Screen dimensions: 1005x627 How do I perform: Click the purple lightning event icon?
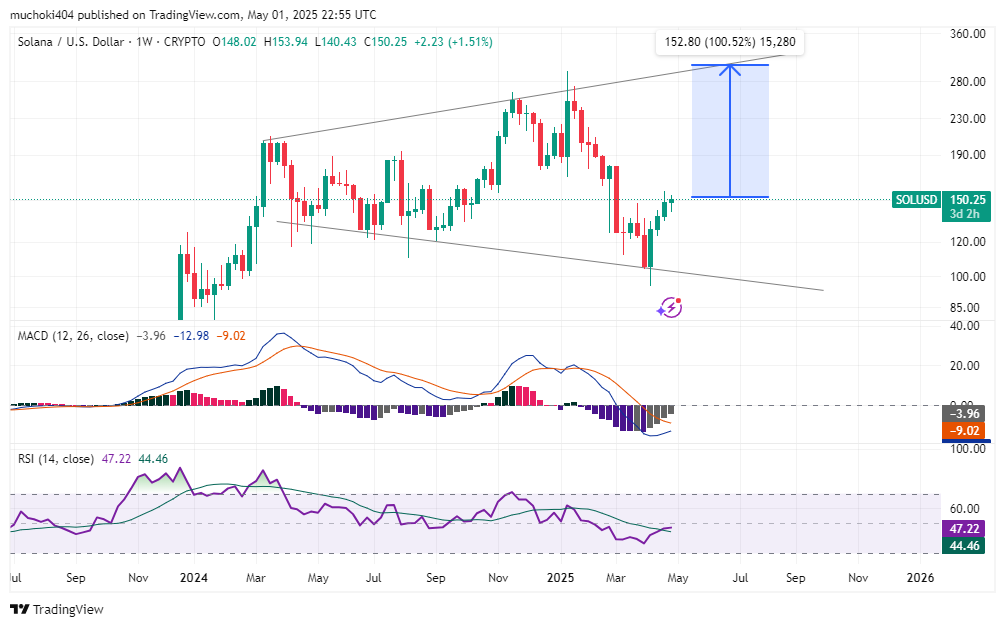coord(670,308)
